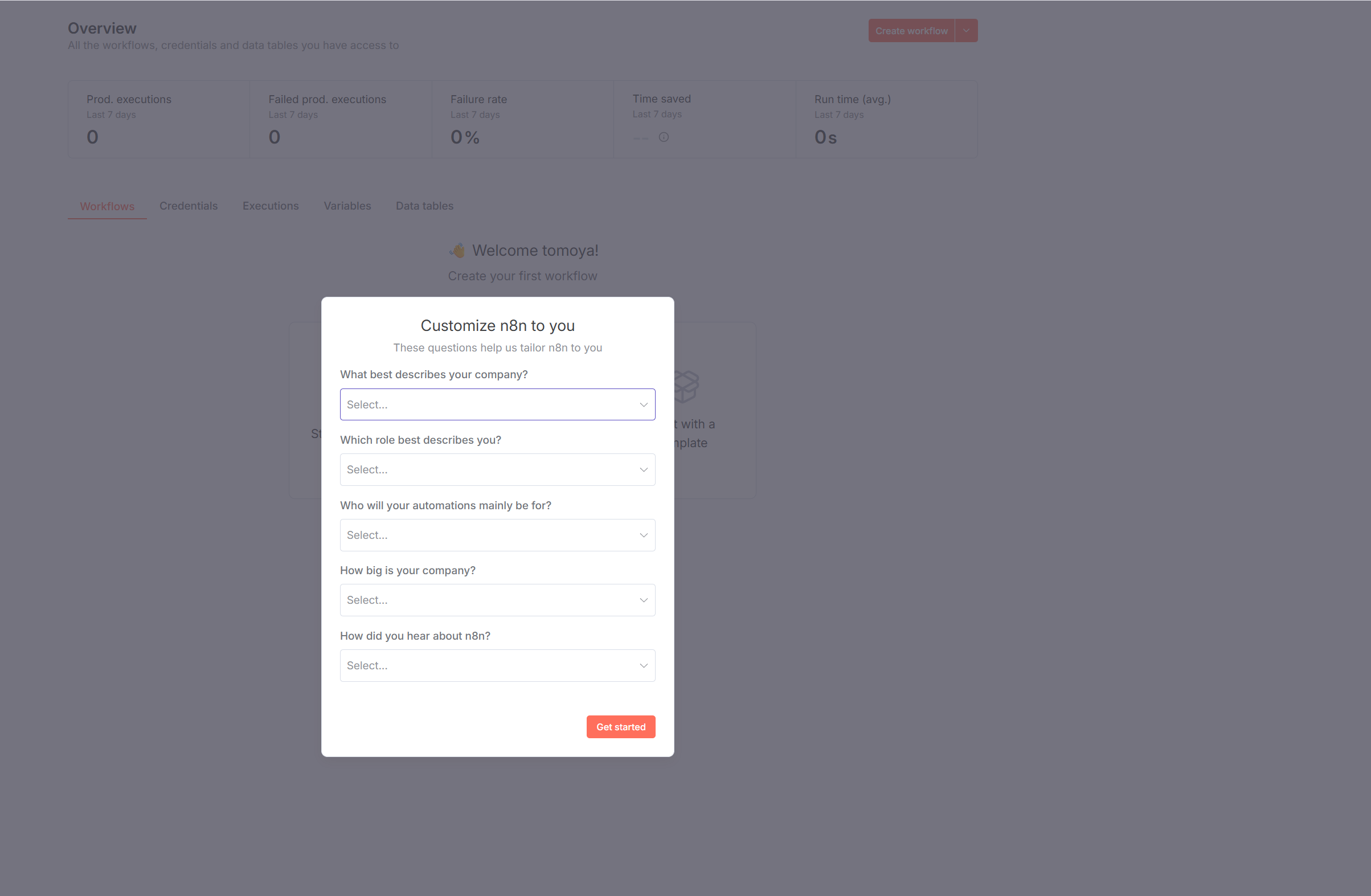Image resolution: width=1371 pixels, height=896 pixels.
Task: Click the Create workflow button
Action: coord(911,31)
